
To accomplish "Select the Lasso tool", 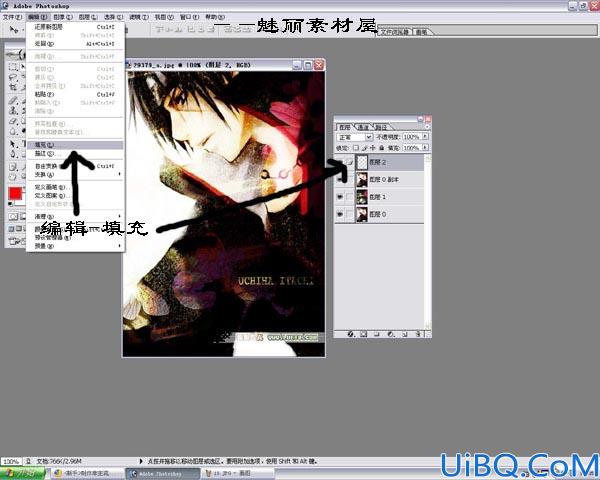I will pos(13,78).
